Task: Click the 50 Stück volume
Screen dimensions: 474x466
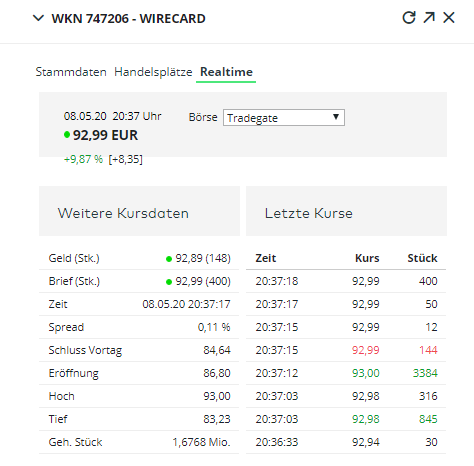Action: [x=431, y=304]
